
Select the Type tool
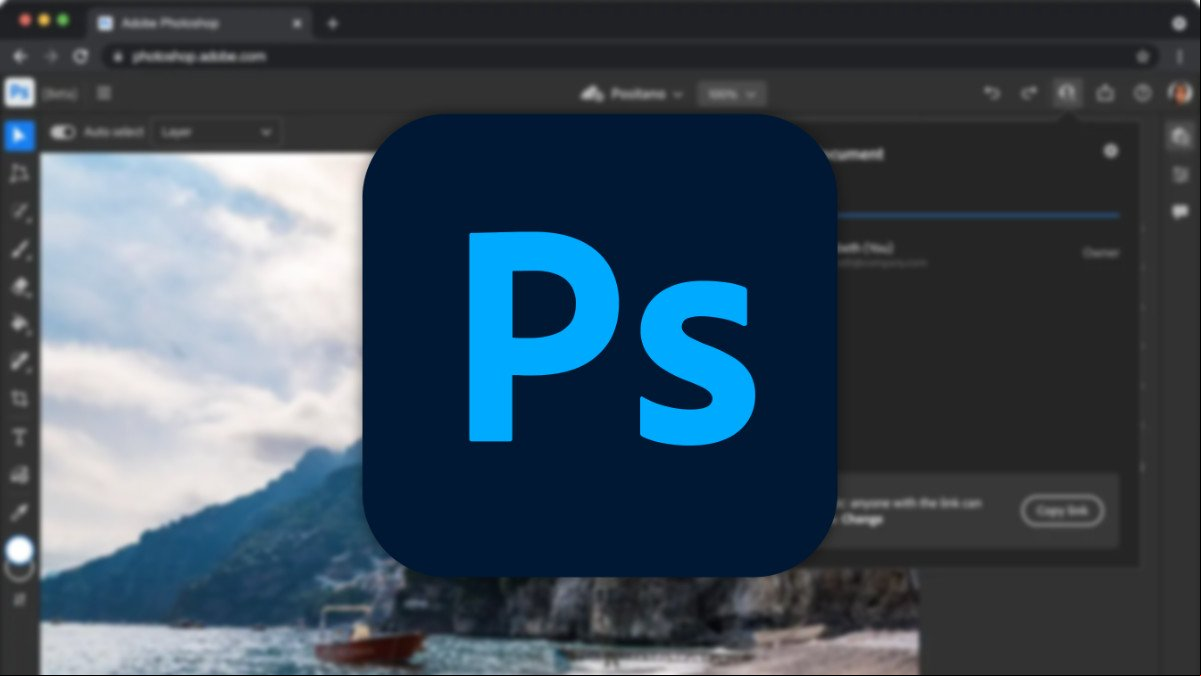coord(19,437)
